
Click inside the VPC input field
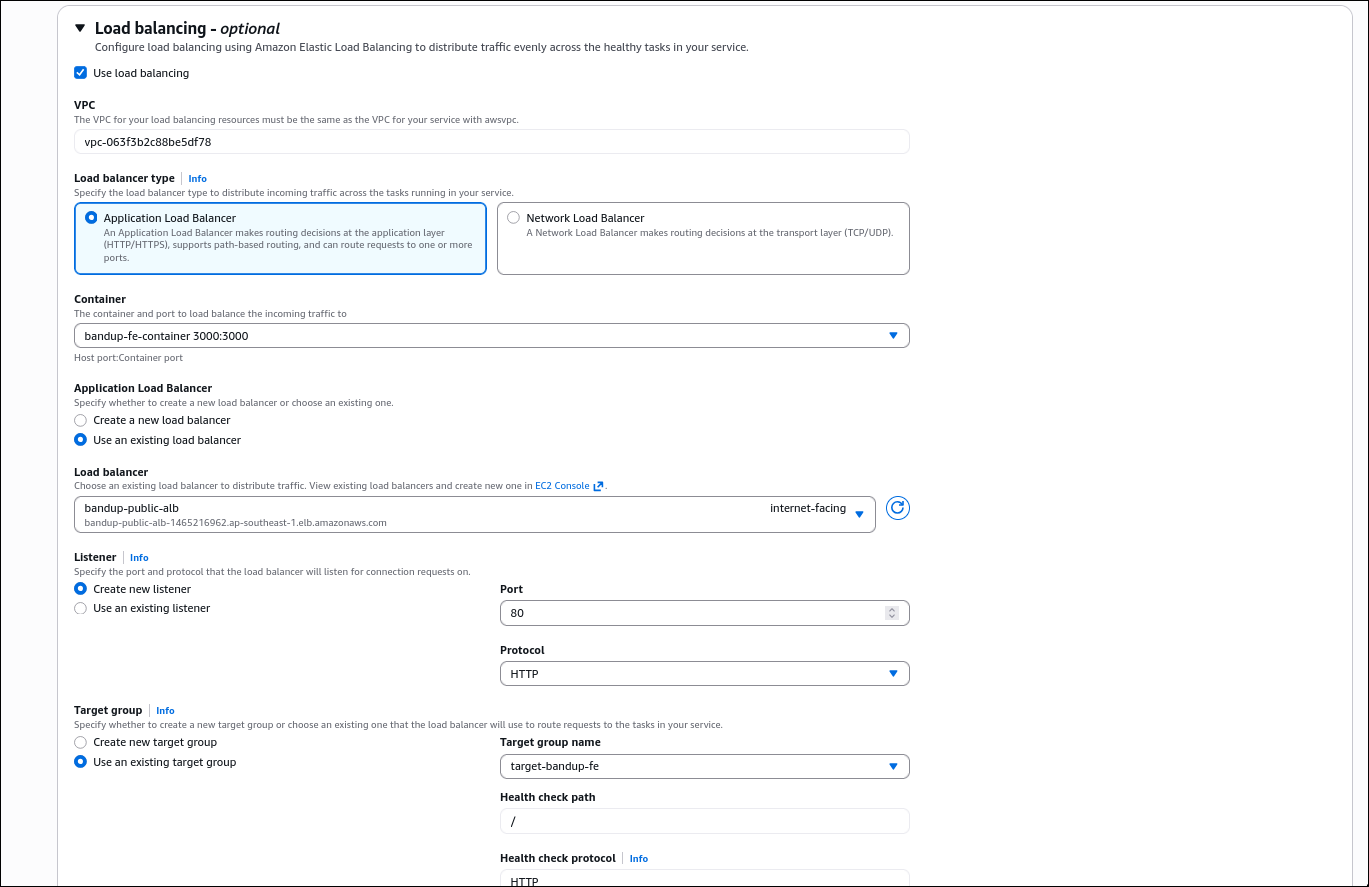400,141
